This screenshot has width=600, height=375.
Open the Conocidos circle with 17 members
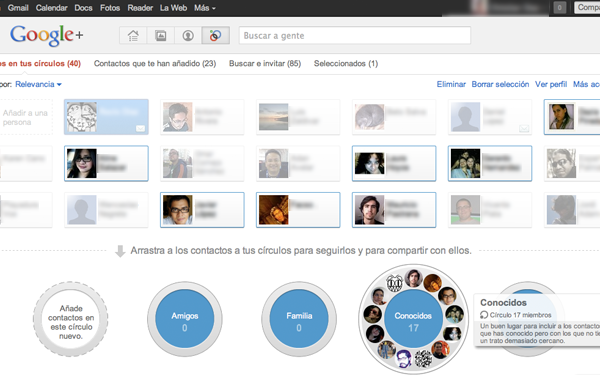click(x=413, y=319)
